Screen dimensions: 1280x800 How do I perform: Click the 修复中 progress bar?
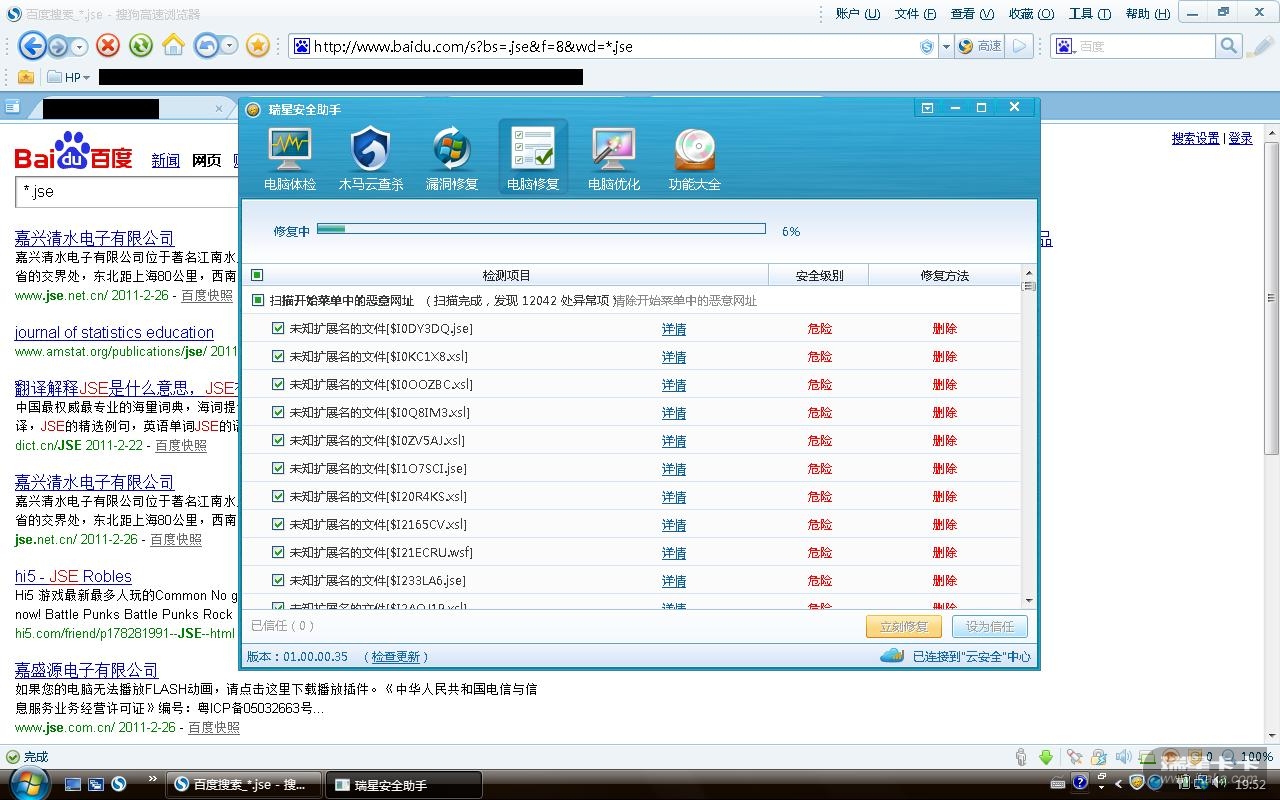(x=541, y=230)
